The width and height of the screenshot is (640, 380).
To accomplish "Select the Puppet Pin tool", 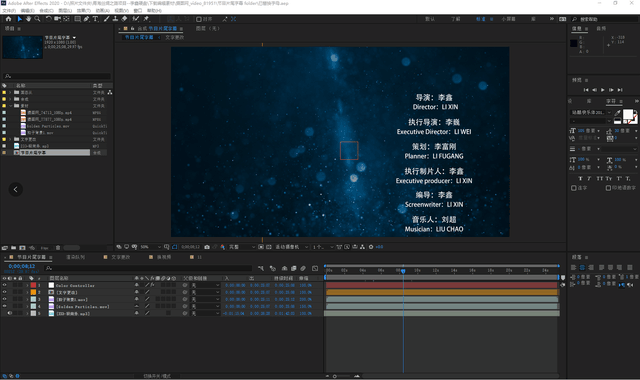I will point(146,19).
